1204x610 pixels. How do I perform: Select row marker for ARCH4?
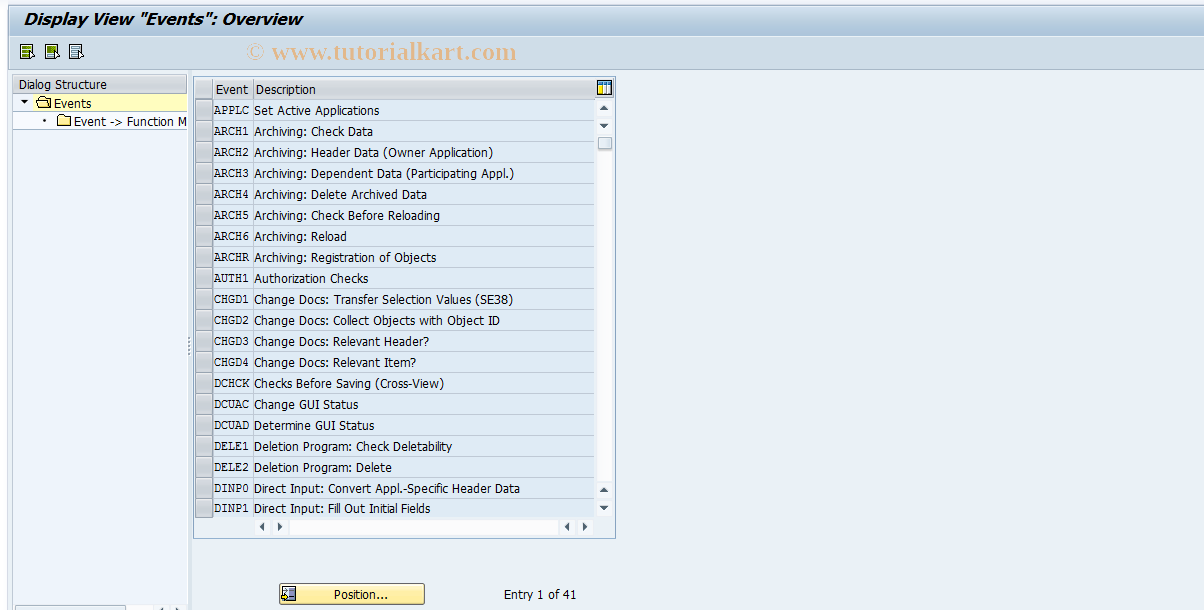coord(204,194)
